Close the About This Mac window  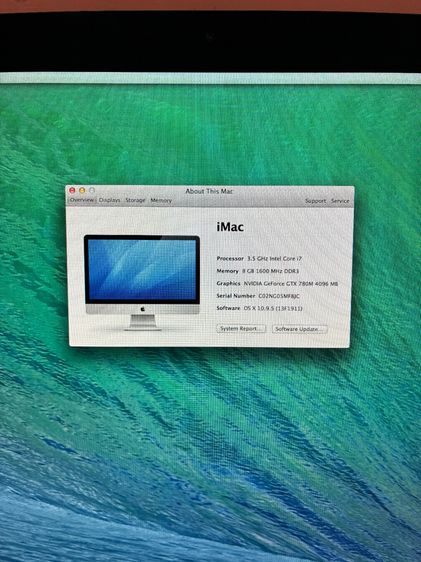coord(72,190)
